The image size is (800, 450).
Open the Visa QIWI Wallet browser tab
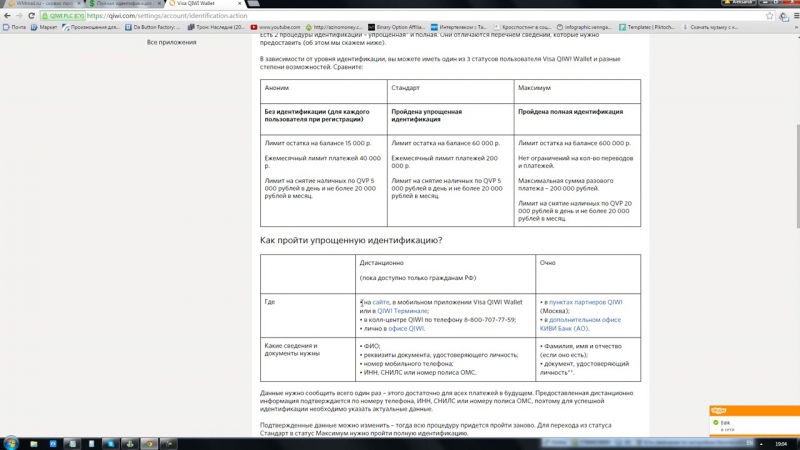click(x=205, y=5)
